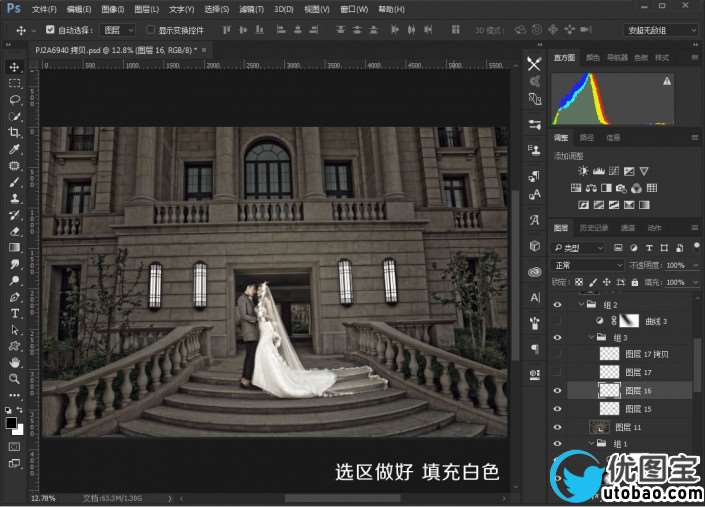Select the Zoom tool

click(x=14, y=379)
